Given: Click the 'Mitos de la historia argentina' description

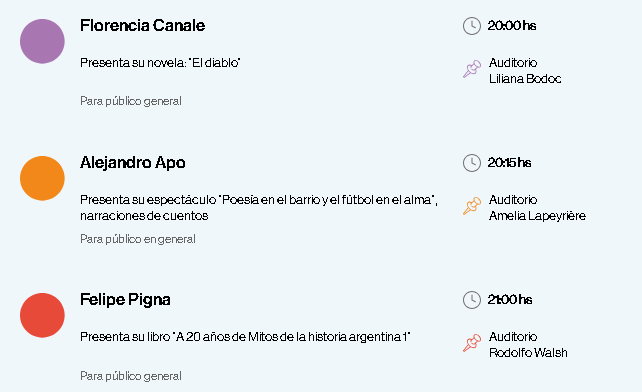Looking at the screenshot, I should point(245,337).
